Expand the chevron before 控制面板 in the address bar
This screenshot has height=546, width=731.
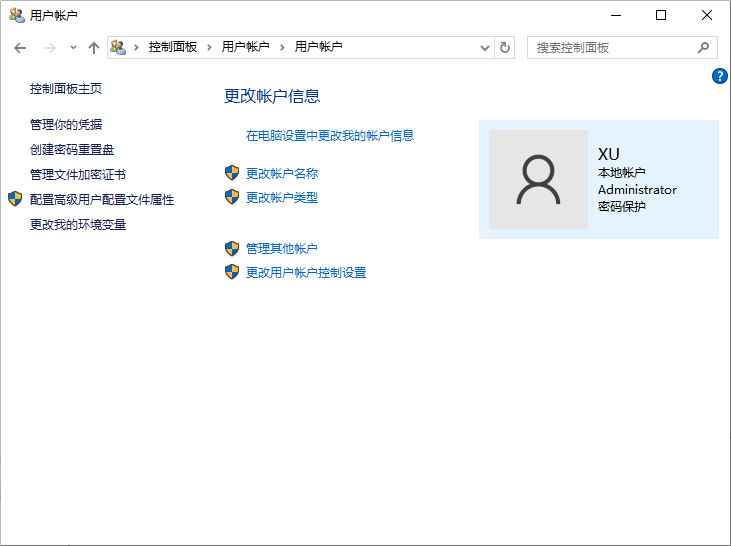[x=137, y=47]
